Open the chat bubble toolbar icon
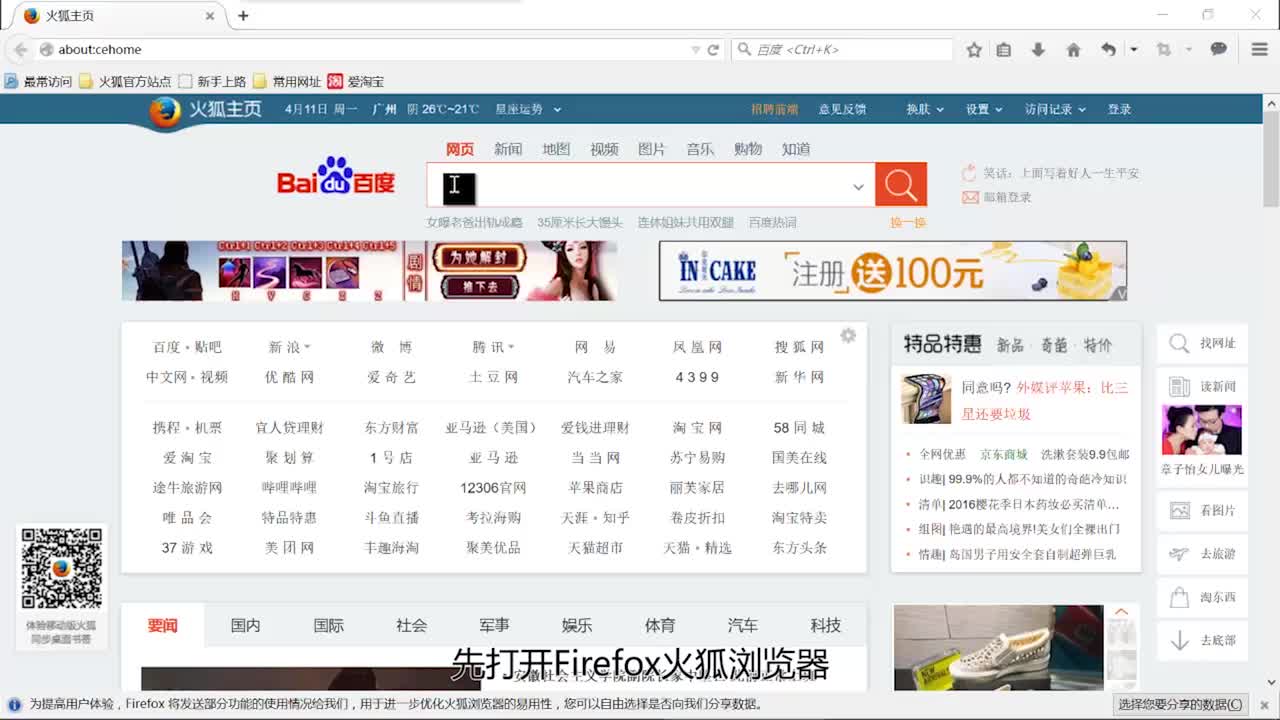 coord(1218,49)
